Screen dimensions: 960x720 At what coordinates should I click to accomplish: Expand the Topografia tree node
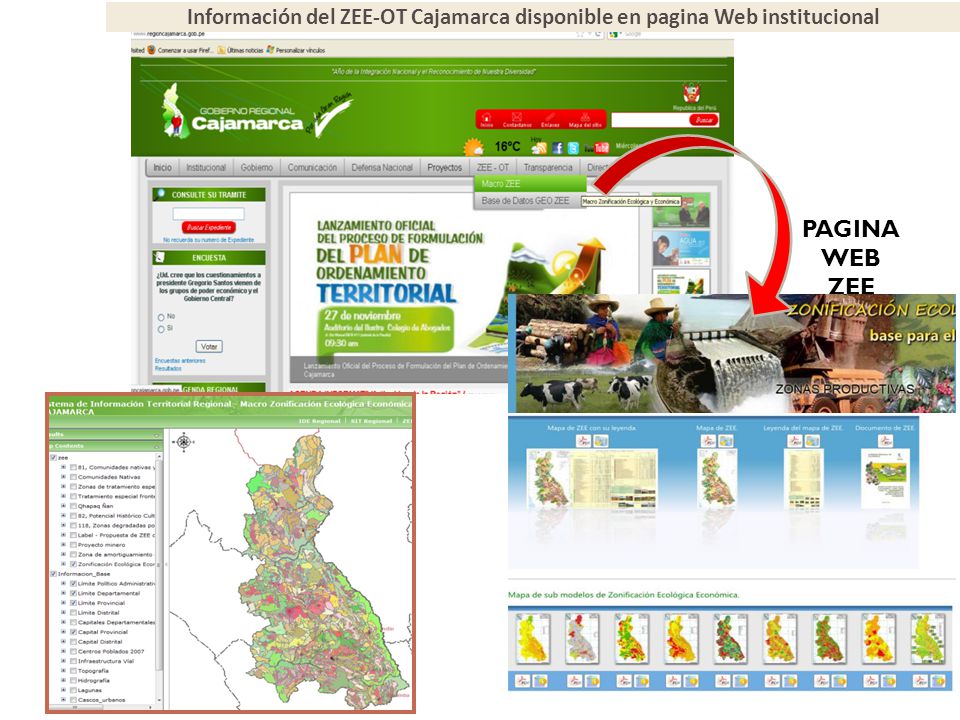point(63,671)
